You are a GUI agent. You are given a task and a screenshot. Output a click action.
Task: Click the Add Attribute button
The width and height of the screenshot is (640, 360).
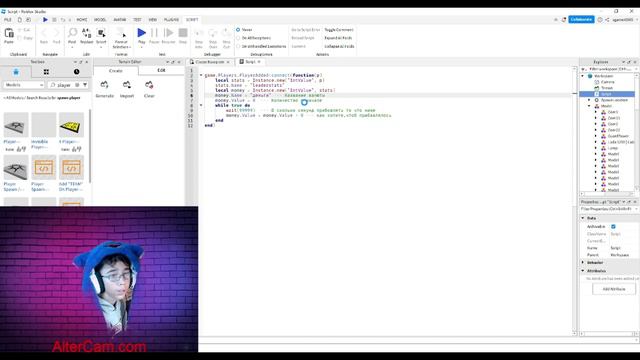coord(614,289)
